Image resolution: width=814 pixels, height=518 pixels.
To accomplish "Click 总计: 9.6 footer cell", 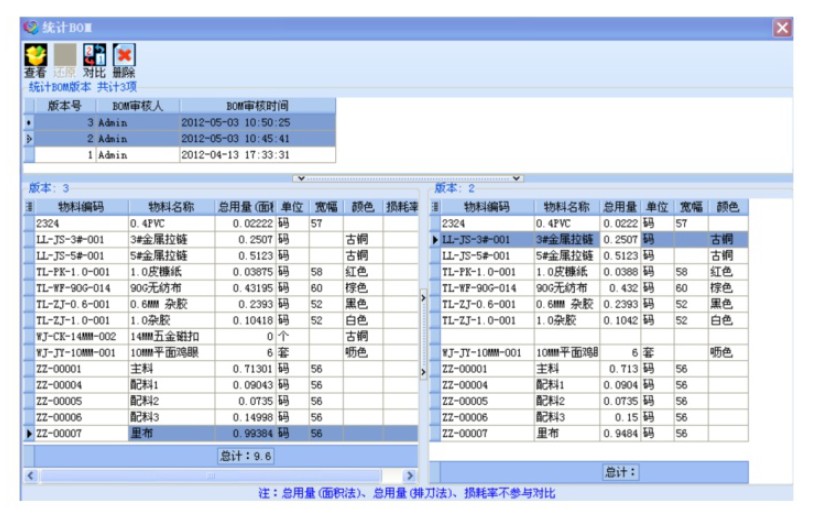I will [x=246, y=456].
